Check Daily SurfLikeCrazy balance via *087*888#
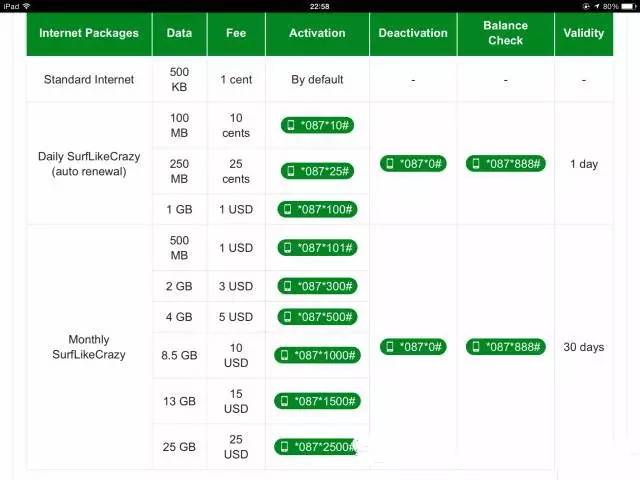 (505, 164)
